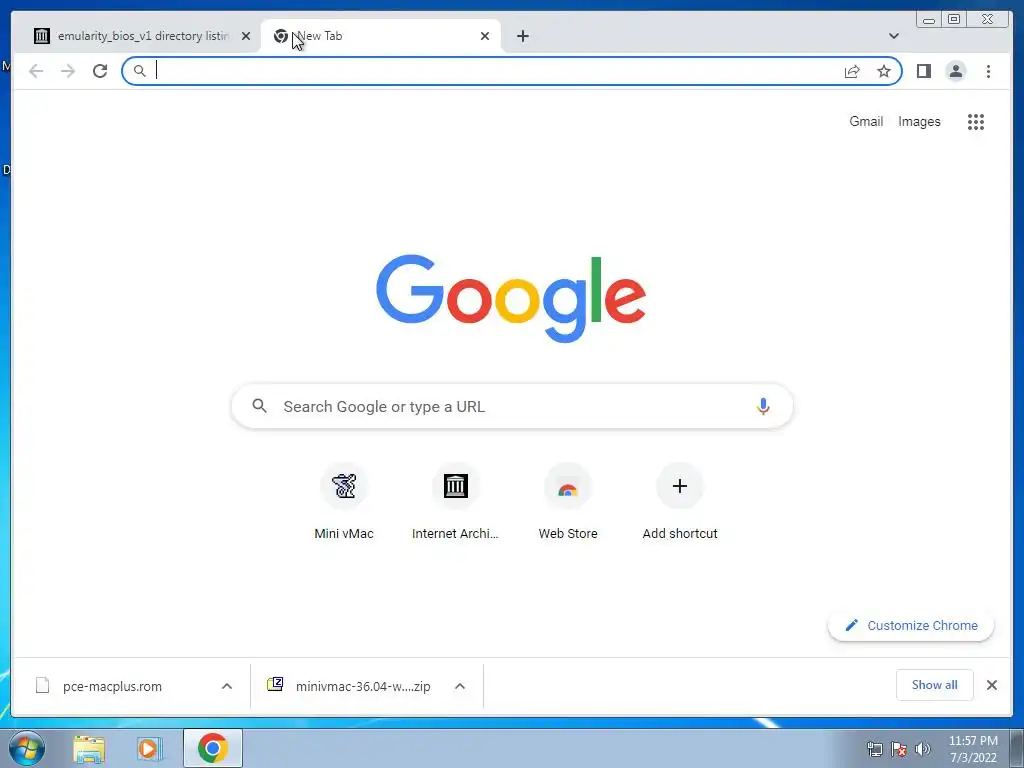Image resolution: width=1024 pixels, height=768 pixels.
Task: Open Chrome three-dot menu
Action: tap(988, 71)
